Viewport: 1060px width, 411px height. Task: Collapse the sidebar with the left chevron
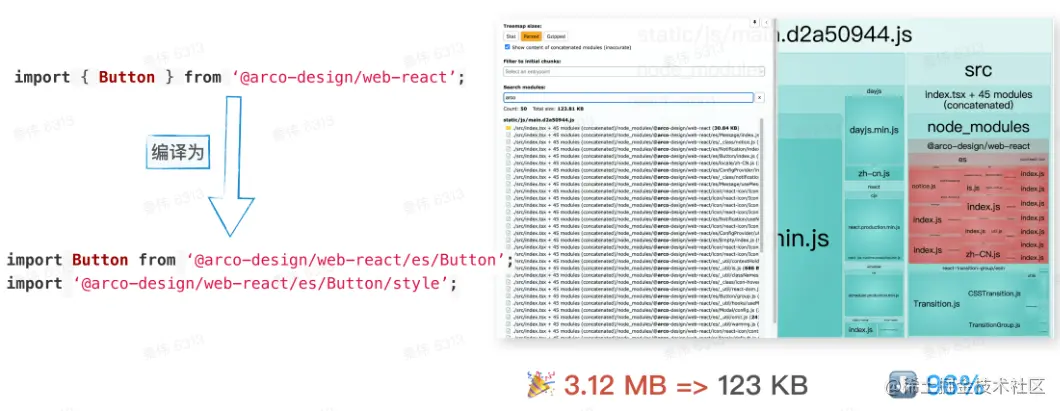(766, 22)
